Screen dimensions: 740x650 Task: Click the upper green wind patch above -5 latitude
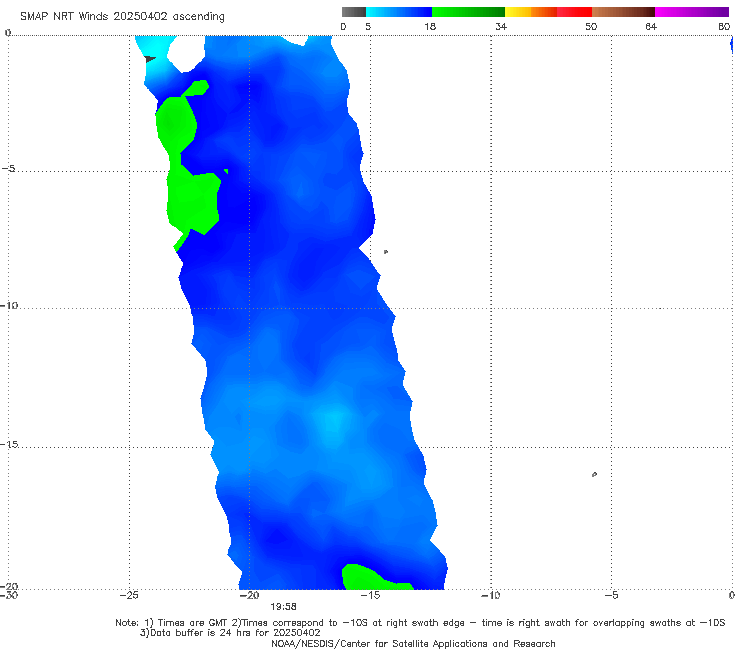pyautogui.click(x=176, y=122)
